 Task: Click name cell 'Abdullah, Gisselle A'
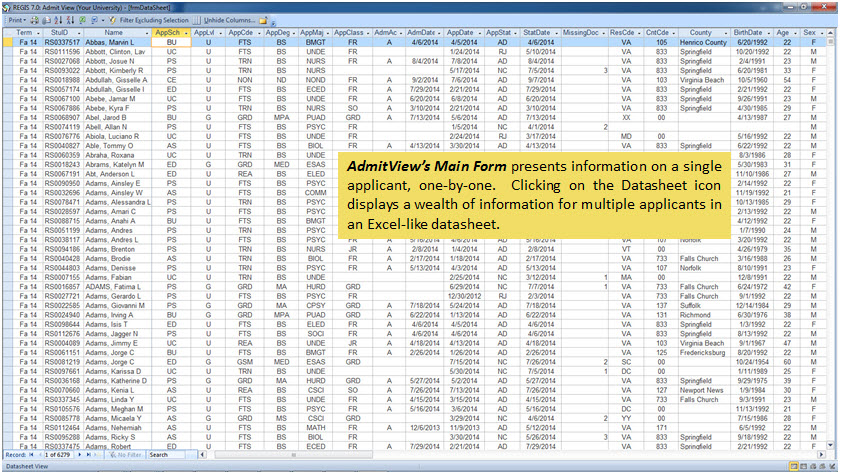point(116,80)
